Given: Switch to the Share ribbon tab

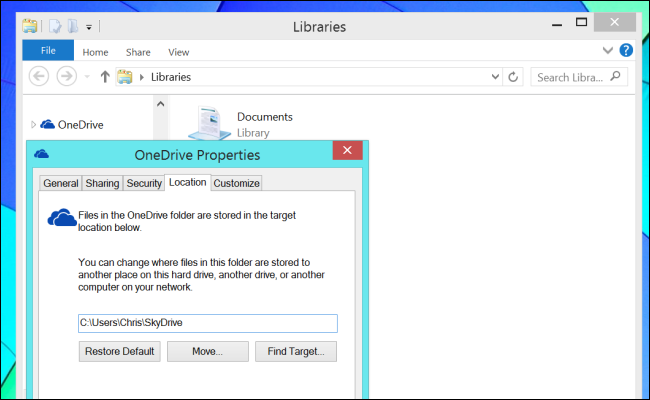Looking at the screenshot, I should 138,52.
